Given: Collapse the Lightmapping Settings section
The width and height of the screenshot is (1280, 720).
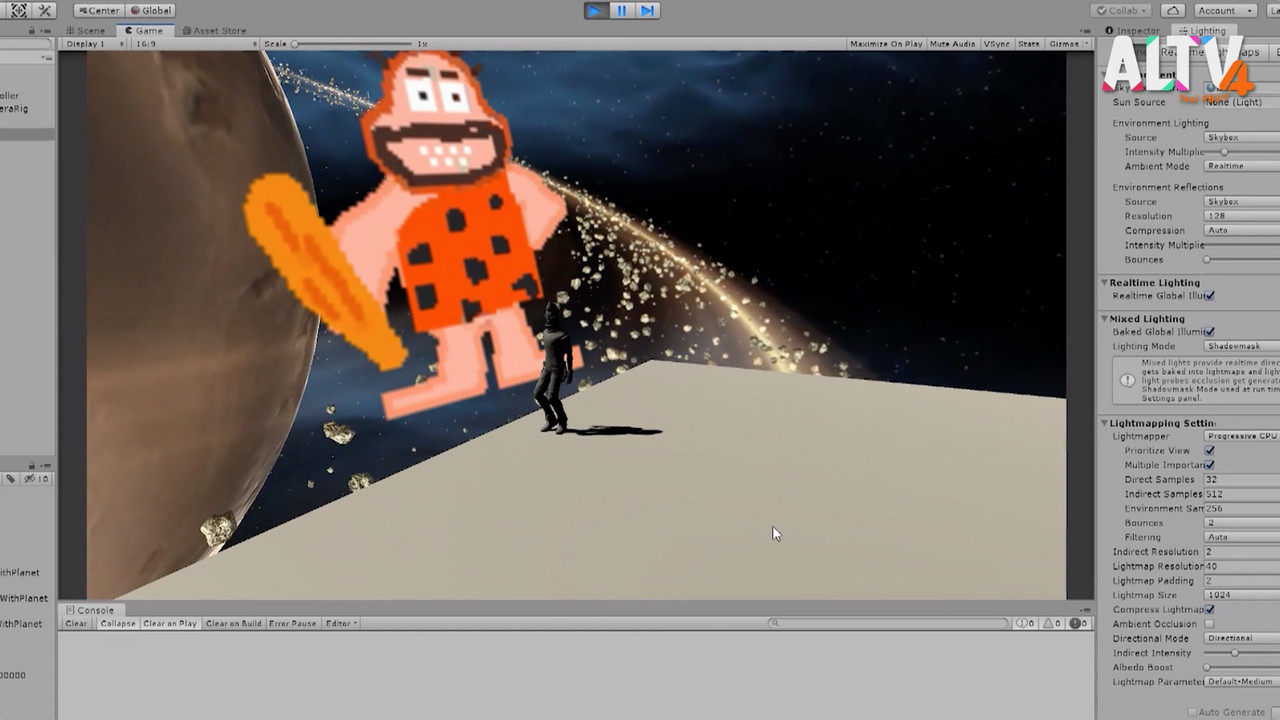Looking at the screenshot, I should [1105, 423].
